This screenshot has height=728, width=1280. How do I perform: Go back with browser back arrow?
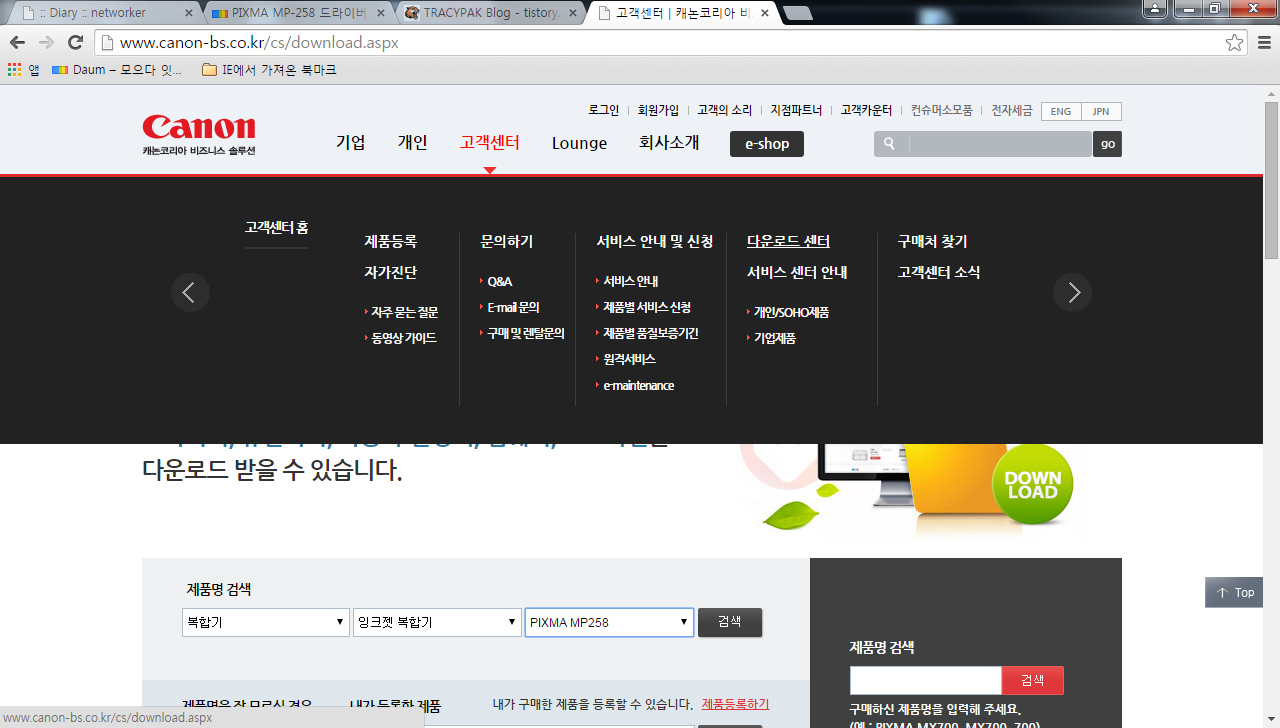(x=18, y=42)
